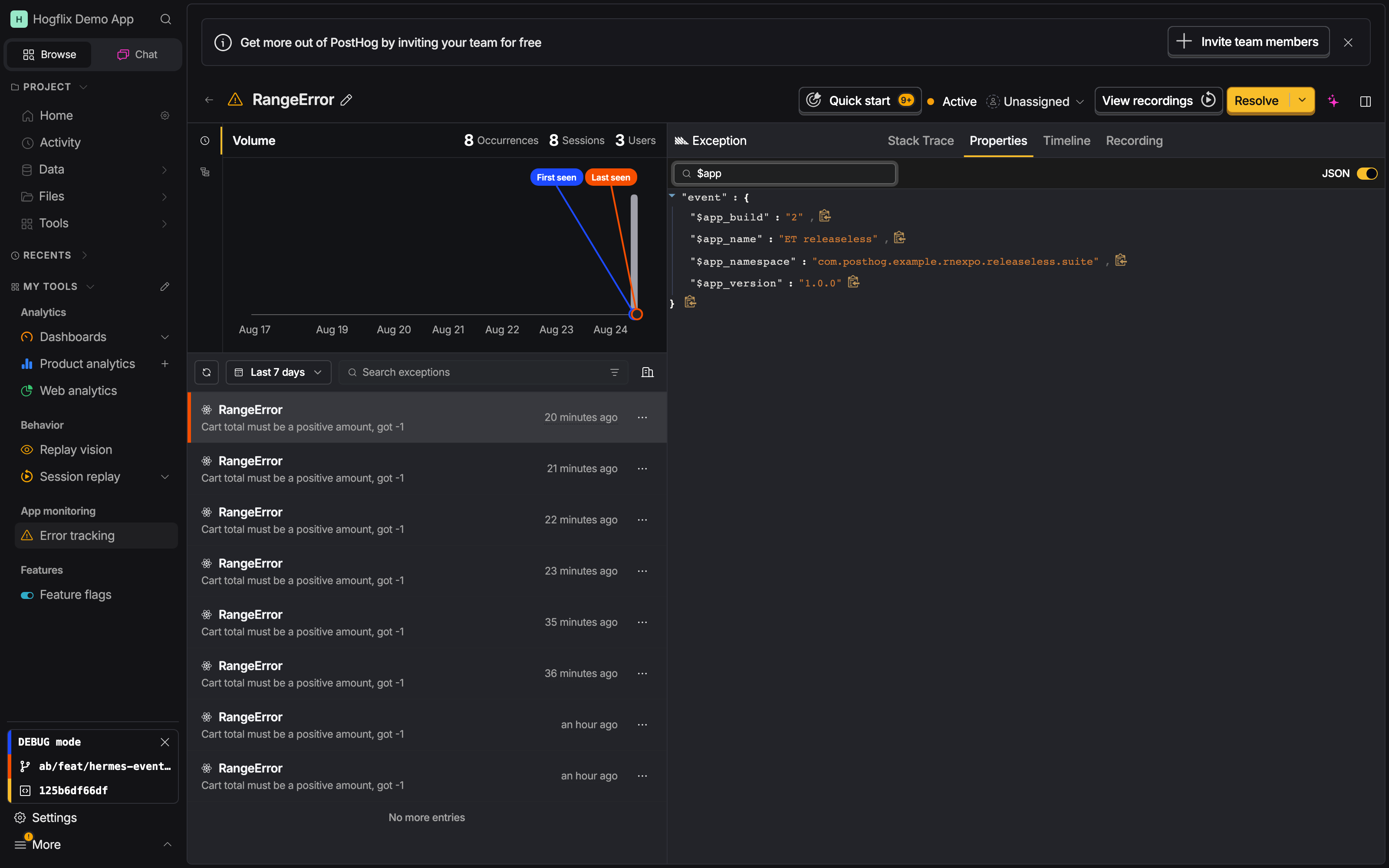This screenshot has width=1389, height=868.
Task: Close the DEBUG mode panel
Action: coord(165,742)
